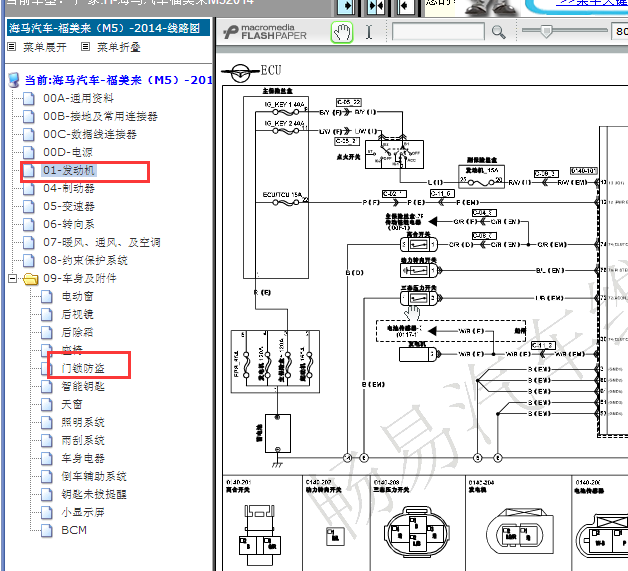Viewport: 628px width, 571px height.
Task: Open the 小显示屏 wiring page
Action: tap(83, 512)
